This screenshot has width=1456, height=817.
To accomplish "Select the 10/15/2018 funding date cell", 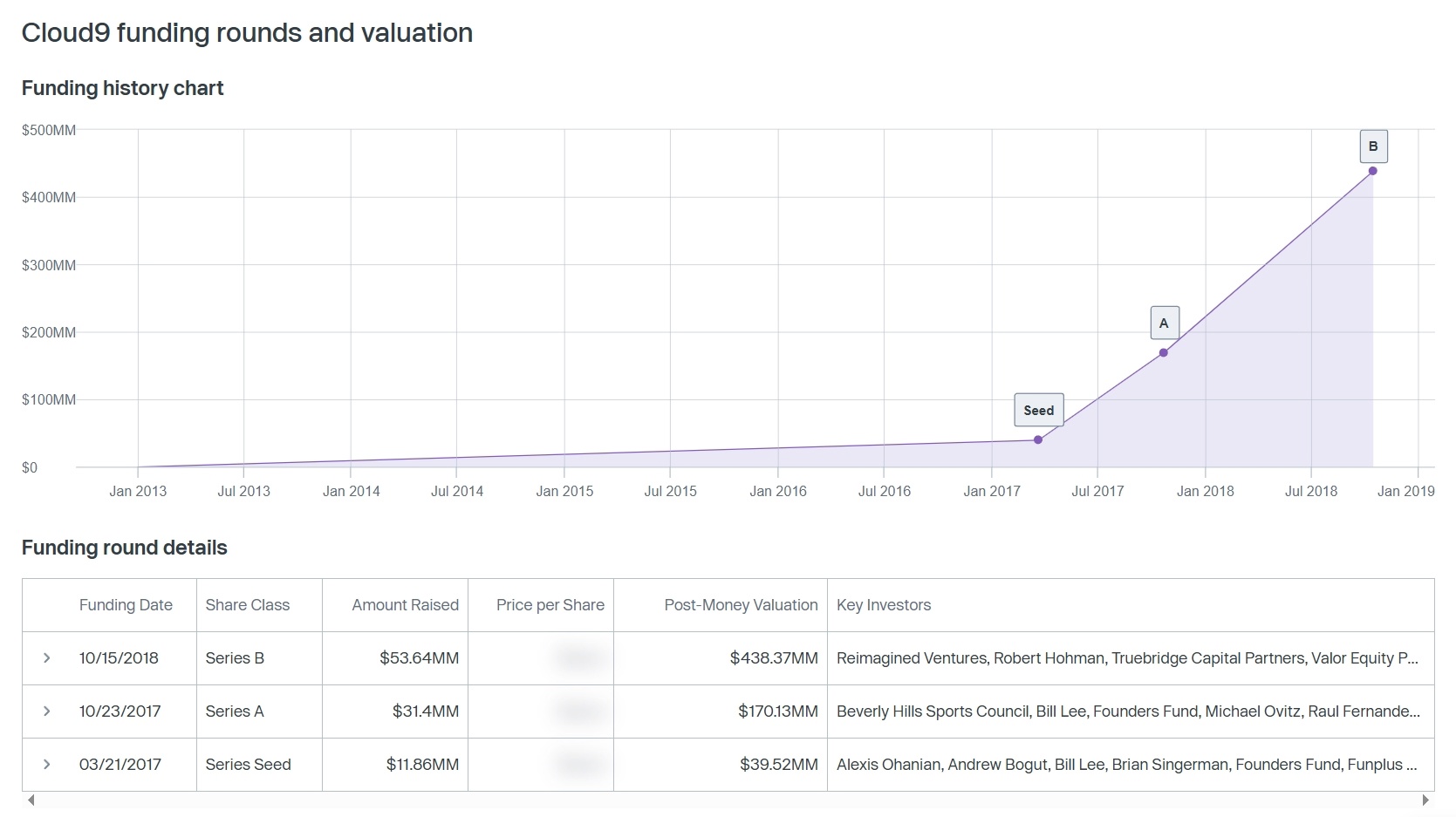I will [x=119, y=658].
